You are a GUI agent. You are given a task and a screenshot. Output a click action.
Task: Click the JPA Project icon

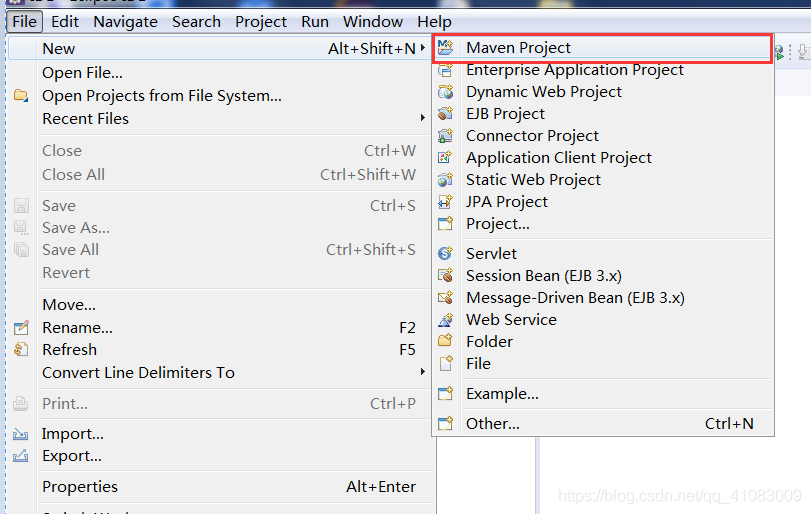coord(445,201)
